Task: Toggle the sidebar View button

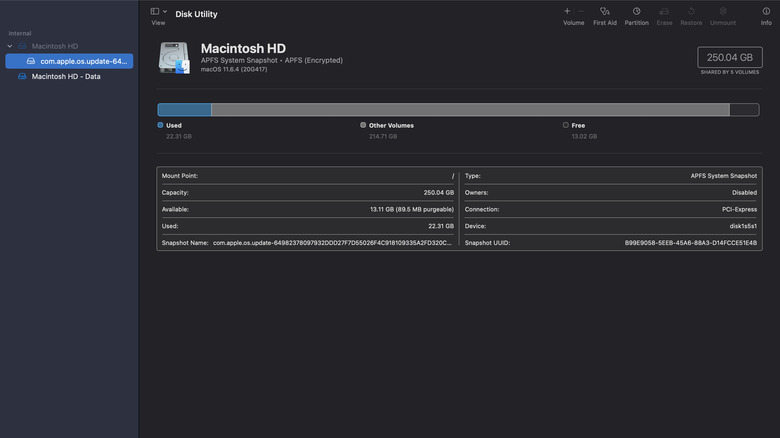Action: tap(155, 11)
